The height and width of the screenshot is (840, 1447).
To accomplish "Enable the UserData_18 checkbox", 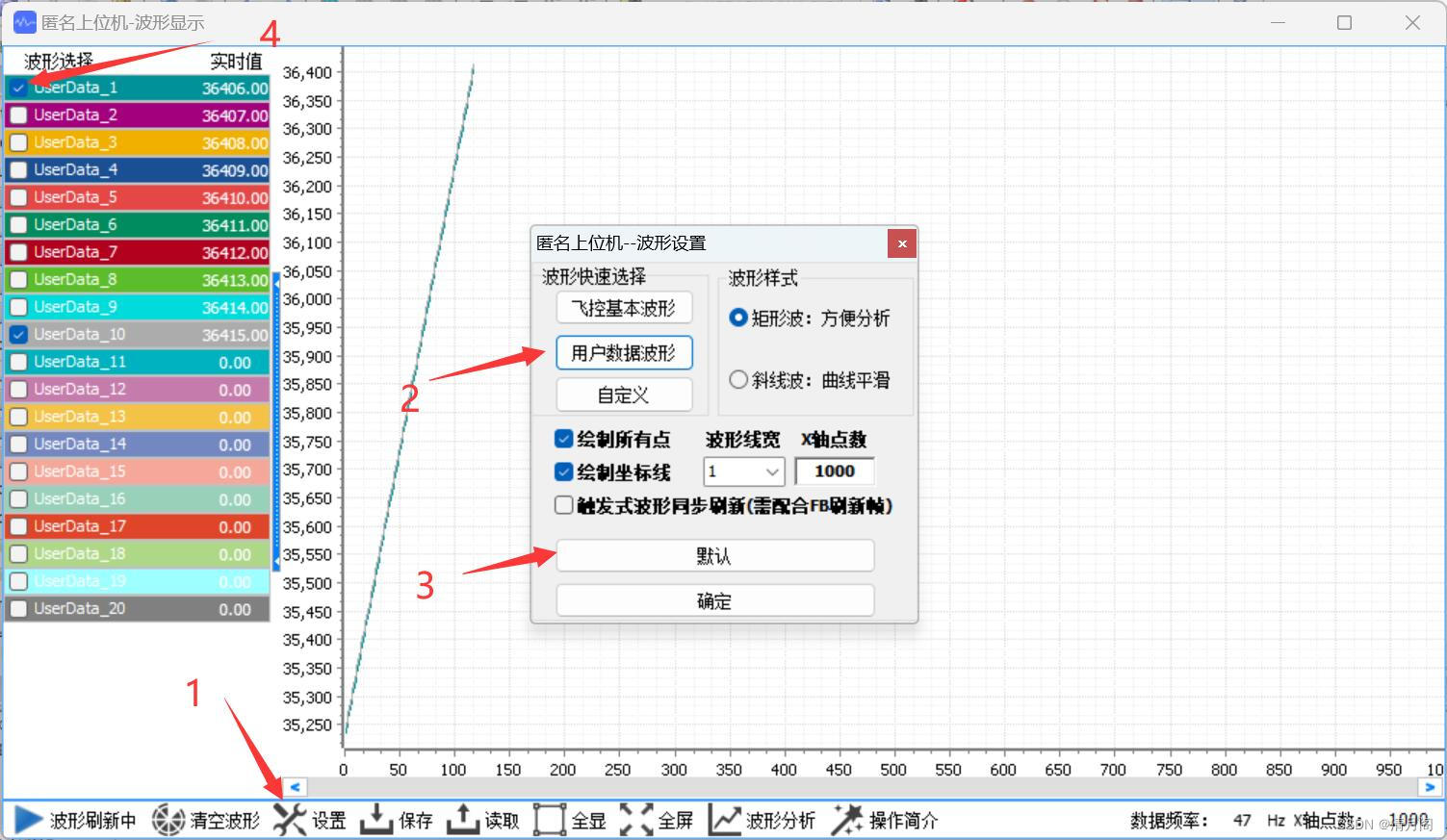I will (x=18, y=554).
